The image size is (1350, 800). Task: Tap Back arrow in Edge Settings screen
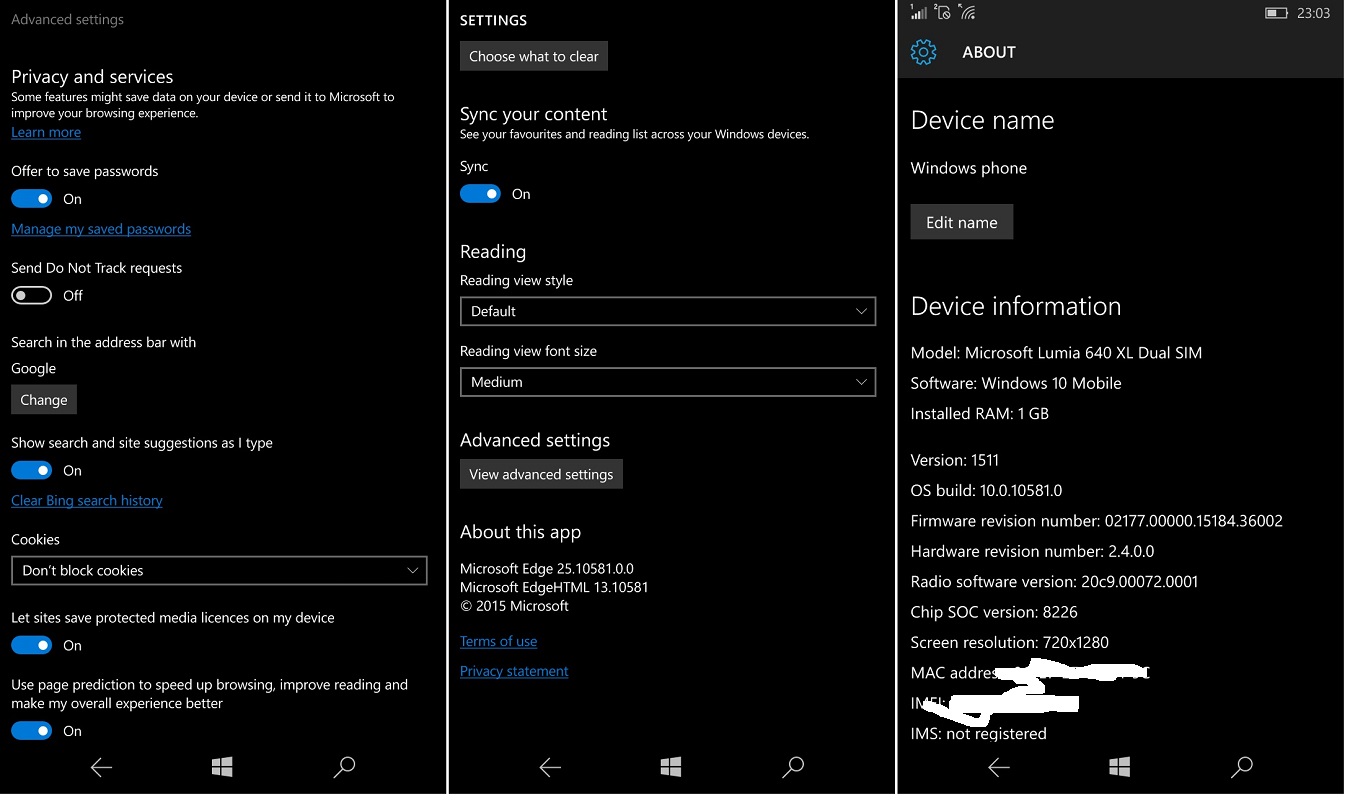550,767
